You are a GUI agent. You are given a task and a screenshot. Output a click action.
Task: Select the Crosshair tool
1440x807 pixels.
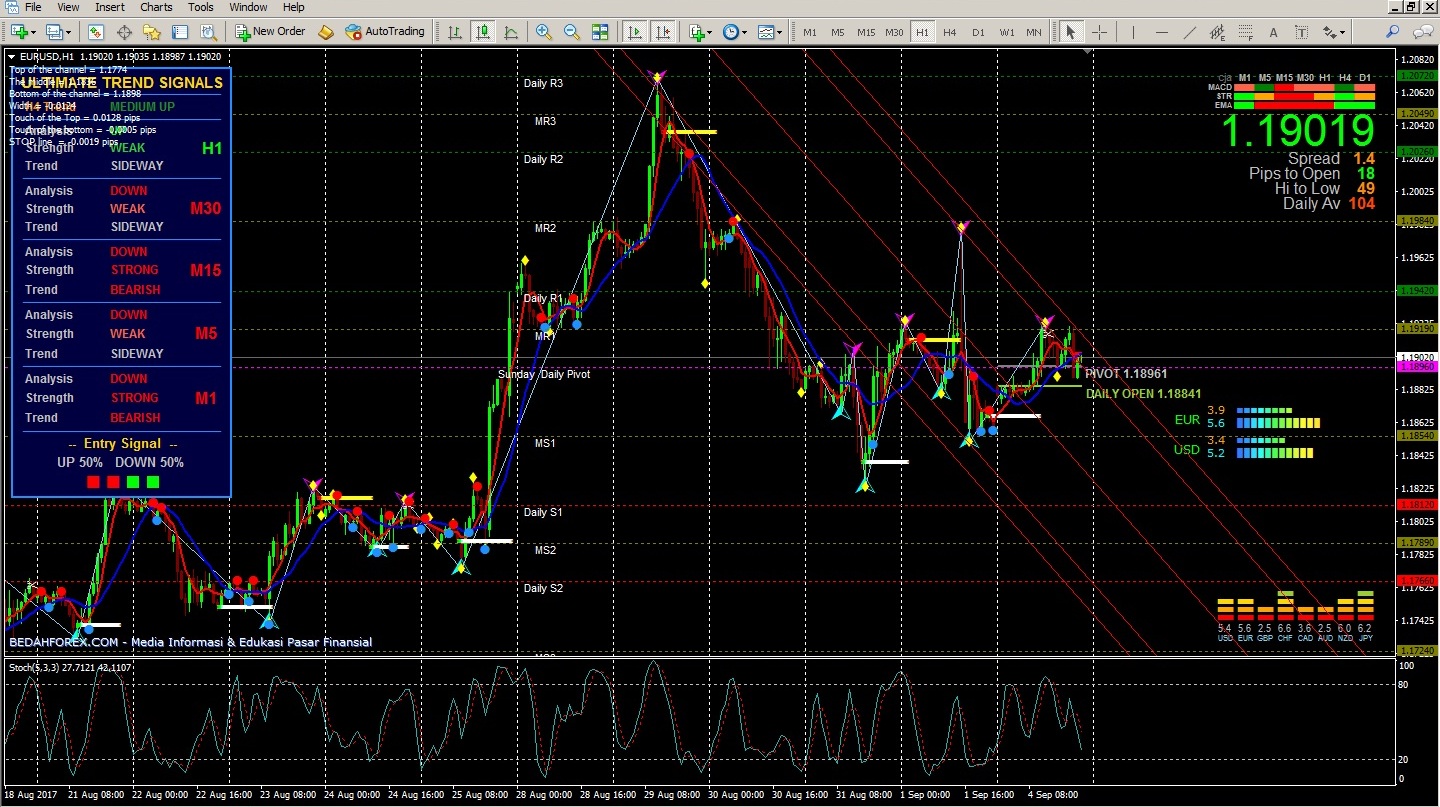[1099, 32]
